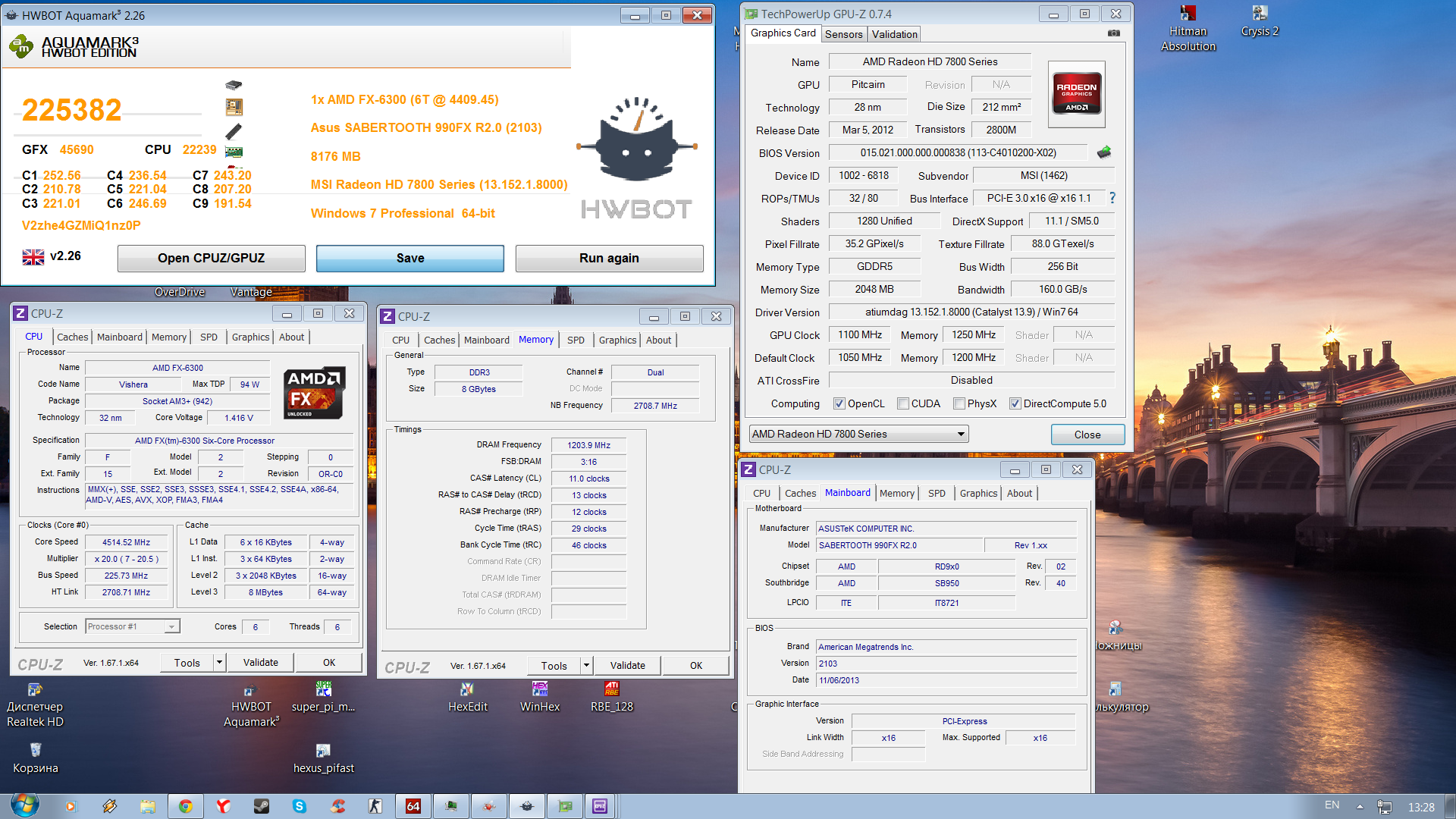Viewport: 1456px width, 819px height.
Task: Click the Radeon Graphics logo in GPU-Z
Action: (1077, 94)
